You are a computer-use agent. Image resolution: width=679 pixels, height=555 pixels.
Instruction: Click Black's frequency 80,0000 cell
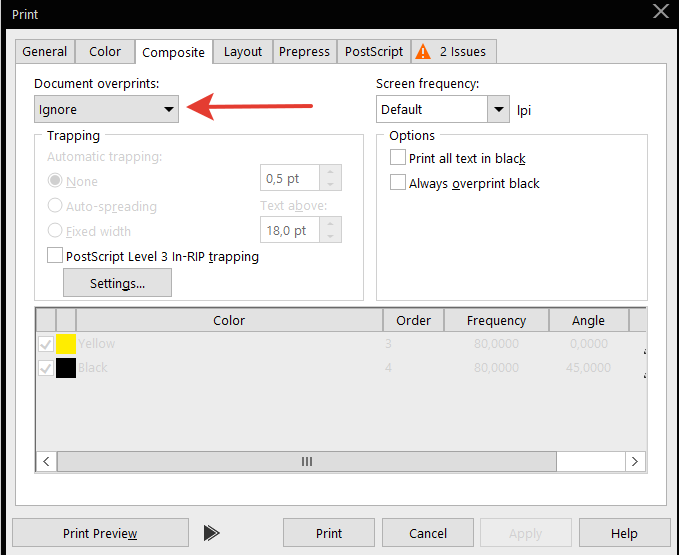(496, 368)
